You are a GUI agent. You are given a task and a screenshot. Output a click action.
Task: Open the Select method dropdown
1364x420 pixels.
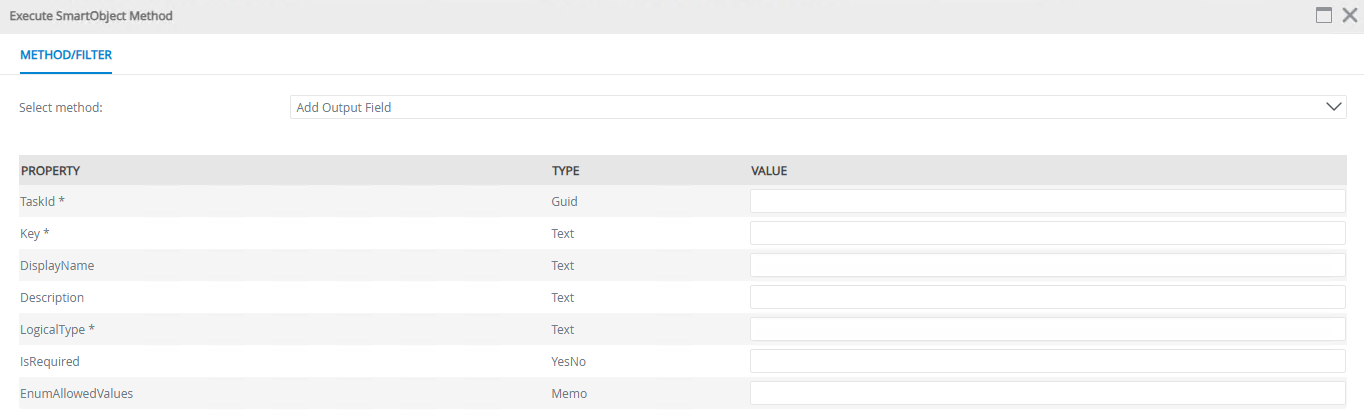click(800, 107)
